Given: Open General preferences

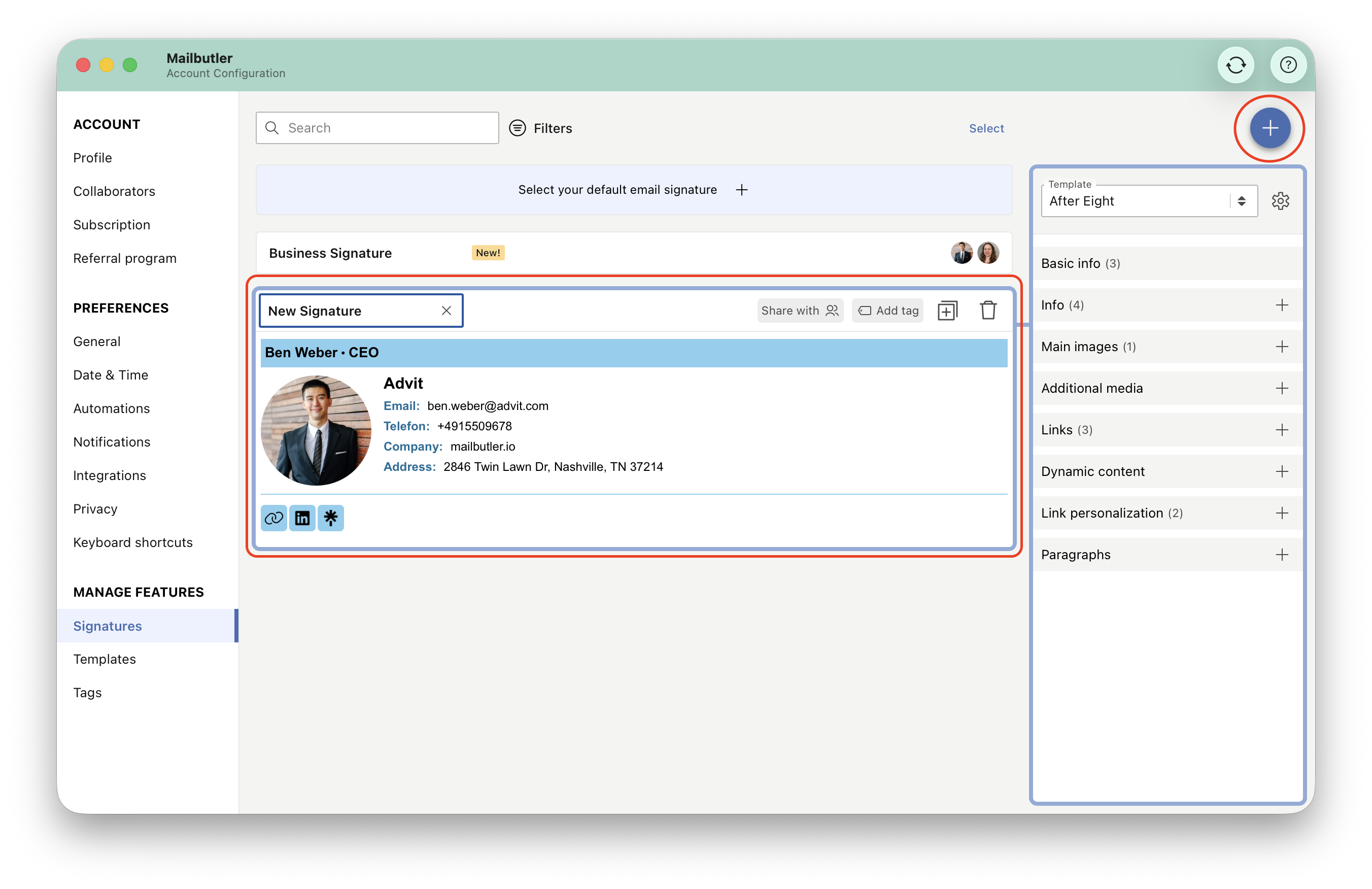Looking at the screenshot, I should point(97,341).
